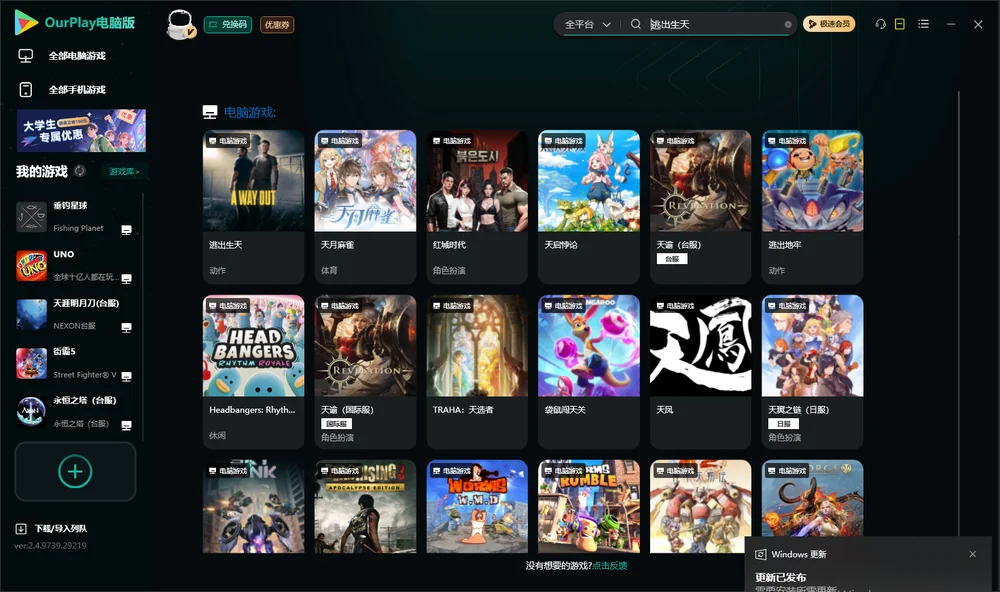1000x592 pixels.
Task: Open the 天翼之链 (日服) card
Action: coord(812,371)
